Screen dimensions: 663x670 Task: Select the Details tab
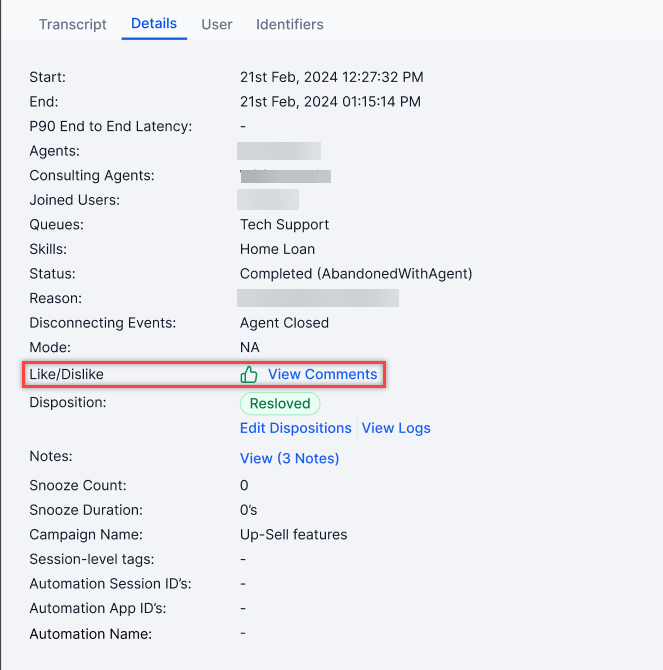click(x=154, y=23)
